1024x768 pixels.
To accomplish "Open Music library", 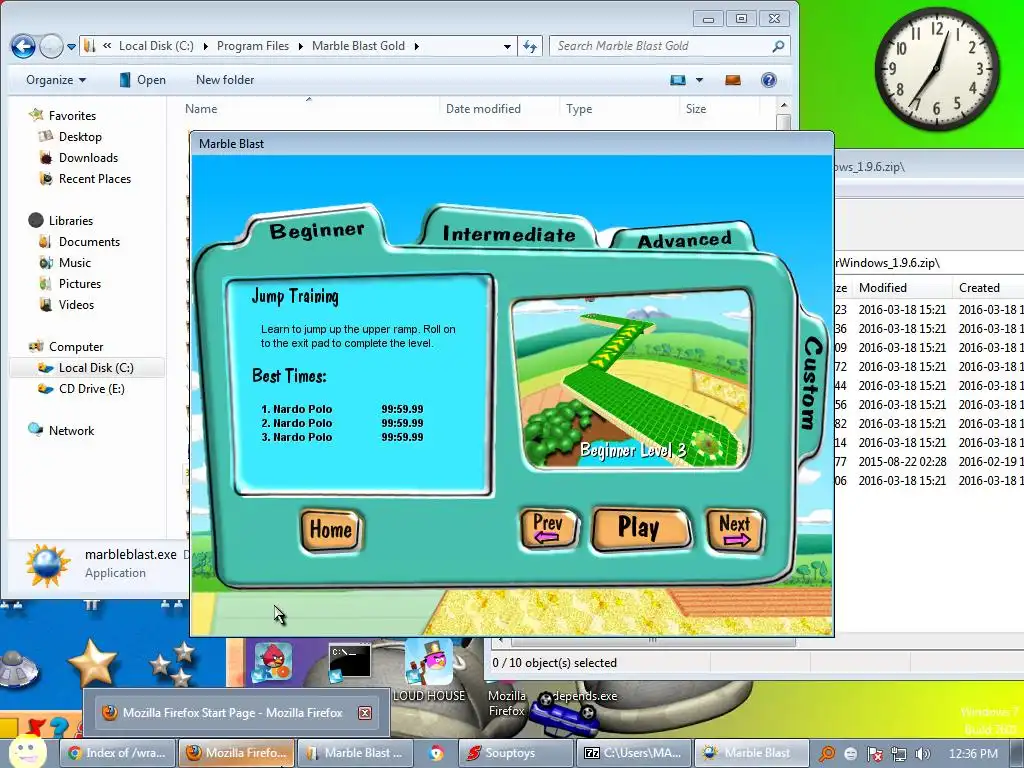I will click(x=74, y=263).
